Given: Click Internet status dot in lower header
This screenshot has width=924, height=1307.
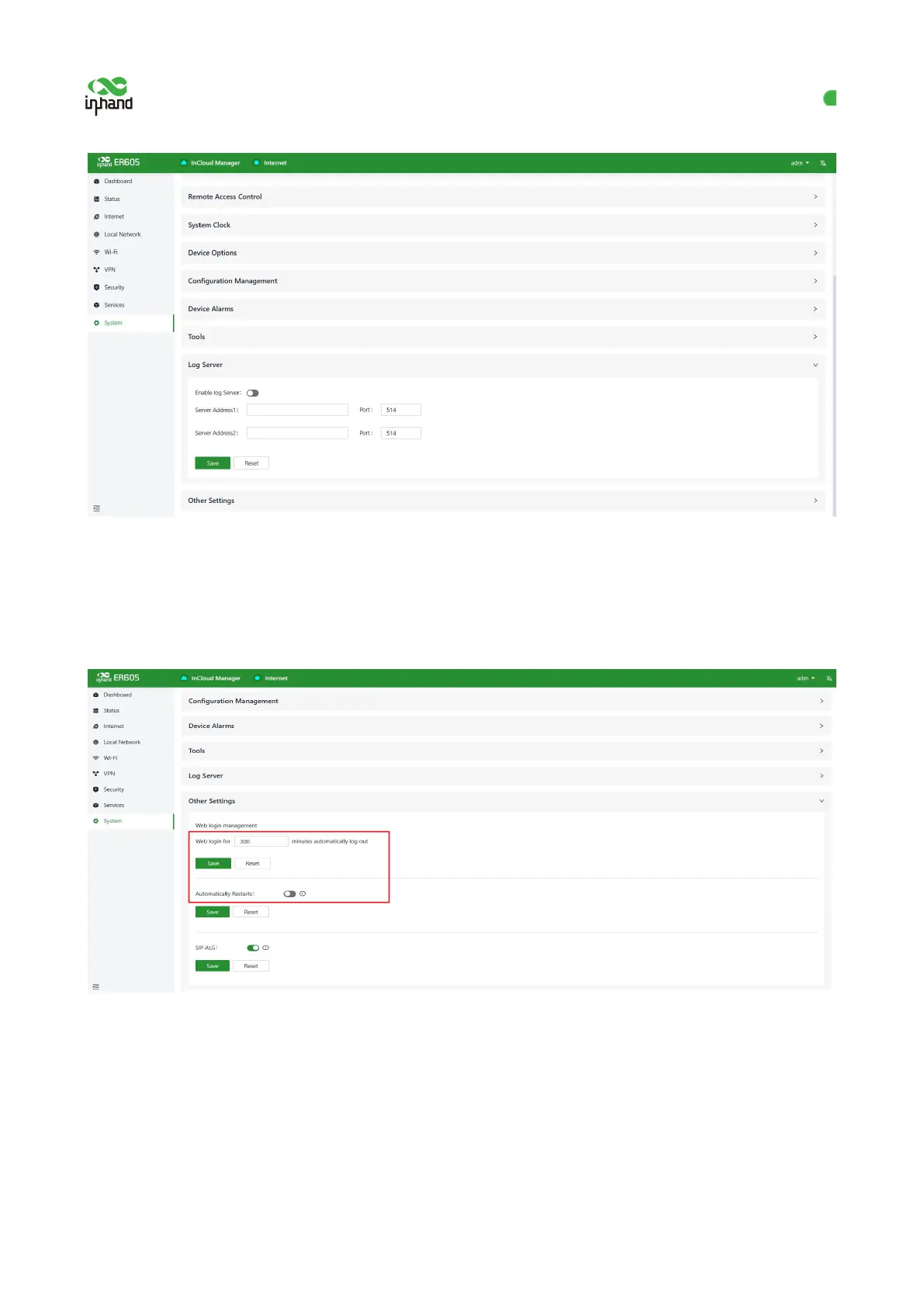Looking at the screenshot, I should [x=258, y=678].
